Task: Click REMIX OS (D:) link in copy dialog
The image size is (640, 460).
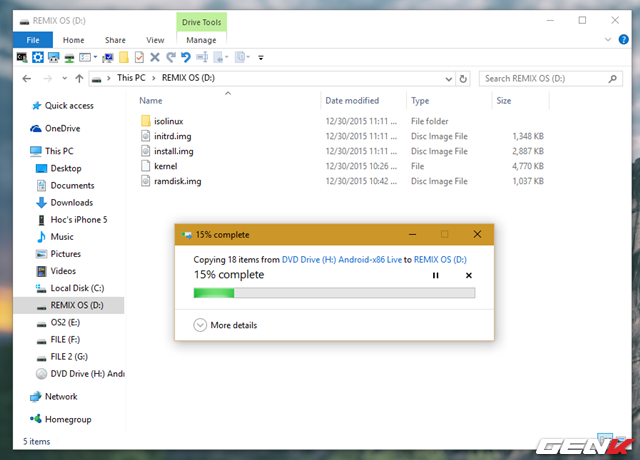Action: (440, 260)
